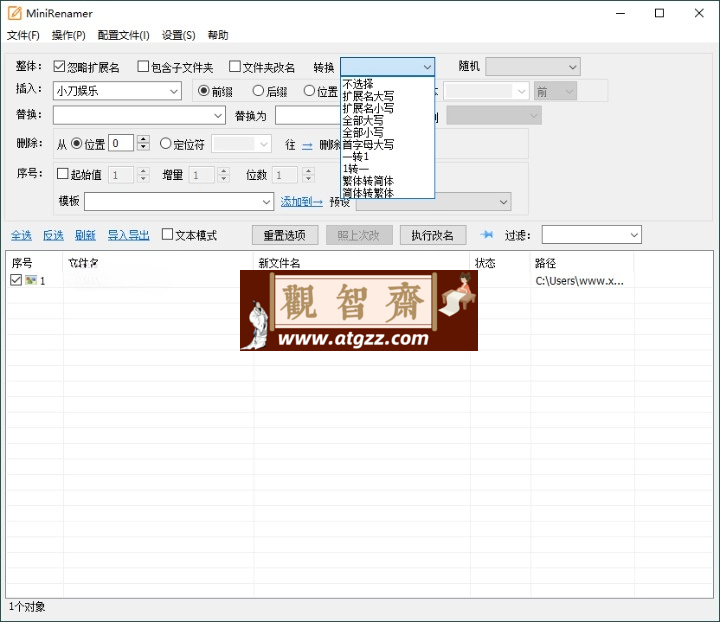Click the 替换为 input field

click(309, 115)
